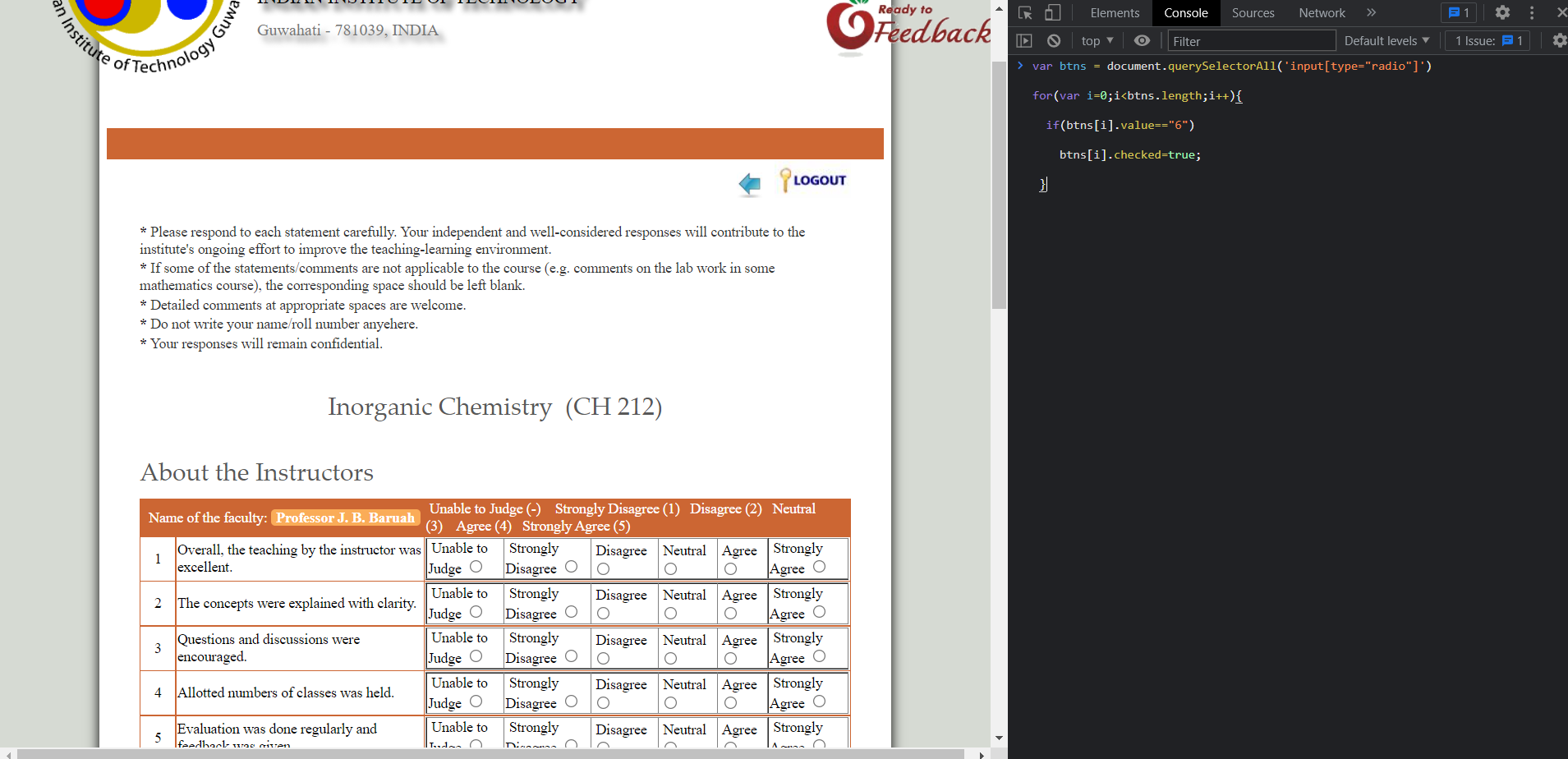
Task: Select Unable to Judge for statement 1
Action: tap(476, 566)
